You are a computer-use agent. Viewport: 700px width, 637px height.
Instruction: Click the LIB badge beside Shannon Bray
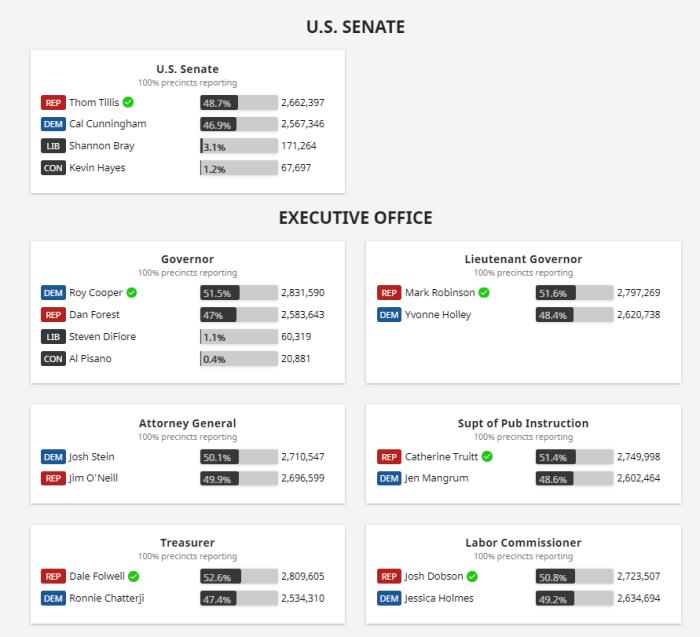point(53,146)
